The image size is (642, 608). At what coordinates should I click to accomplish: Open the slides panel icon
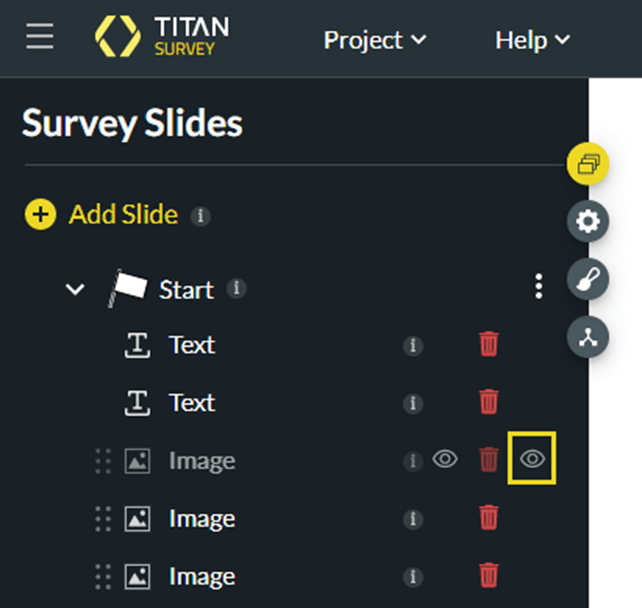(x=588, y=164)
